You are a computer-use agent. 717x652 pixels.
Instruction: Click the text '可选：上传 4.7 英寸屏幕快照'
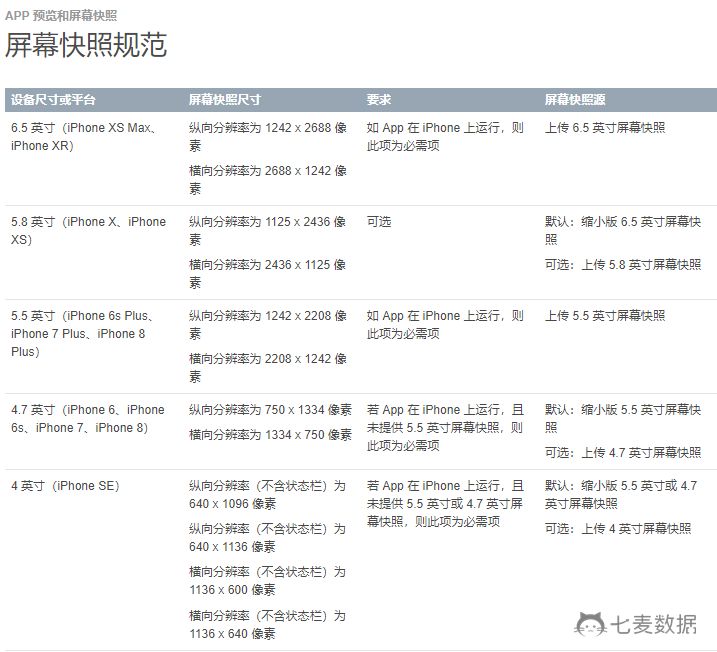pyautogui.click(x=623, y=453)
